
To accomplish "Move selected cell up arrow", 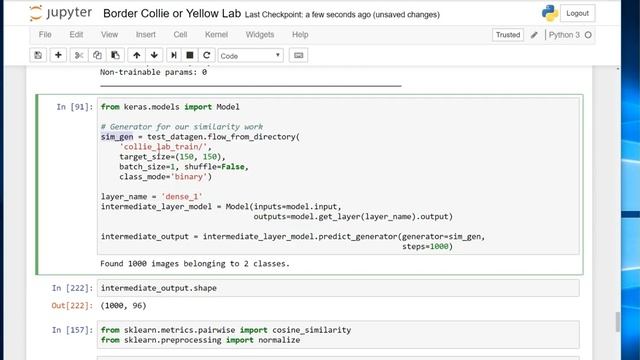I will pos(137,55).
